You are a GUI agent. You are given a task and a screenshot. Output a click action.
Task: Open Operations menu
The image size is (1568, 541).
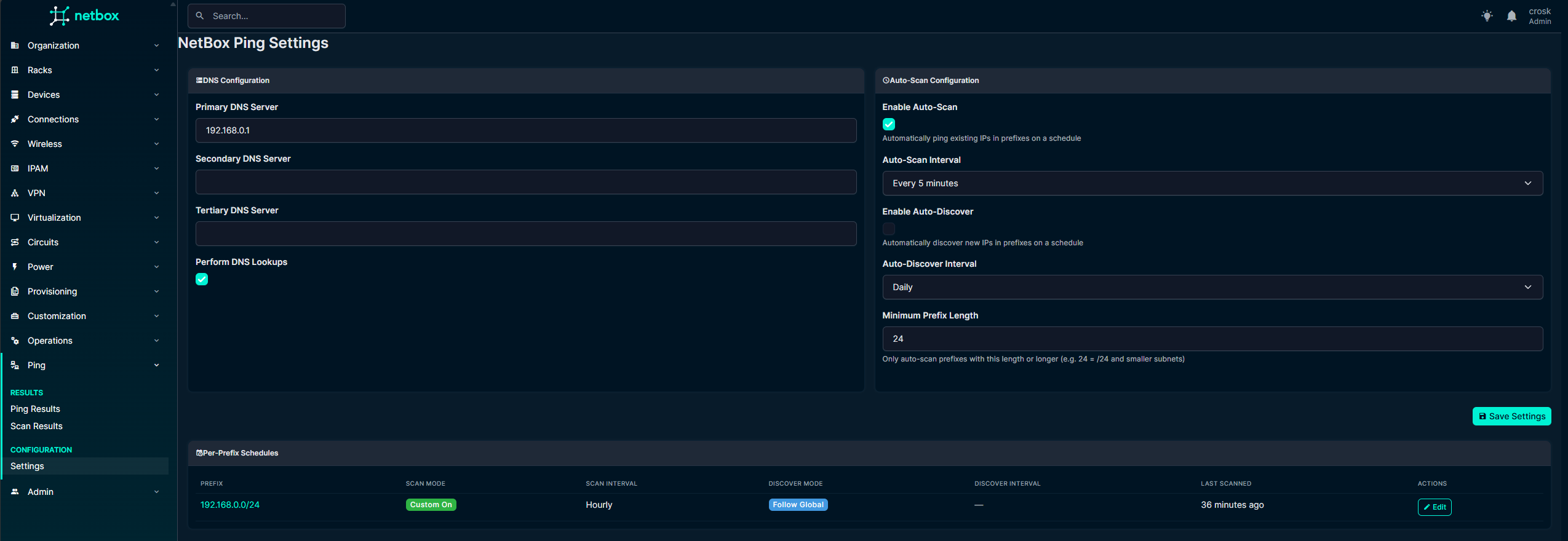85,341
